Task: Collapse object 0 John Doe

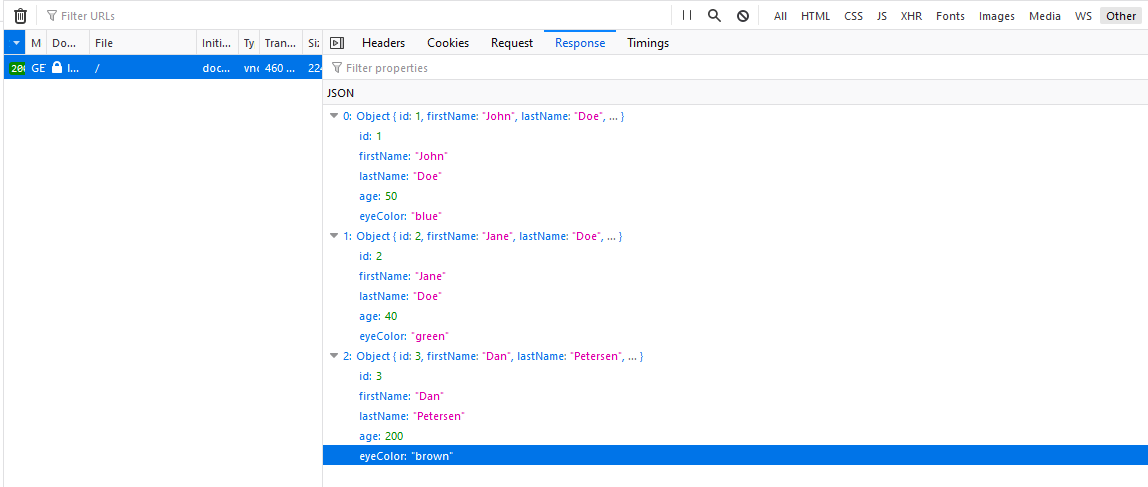Action: pos(334,116)
